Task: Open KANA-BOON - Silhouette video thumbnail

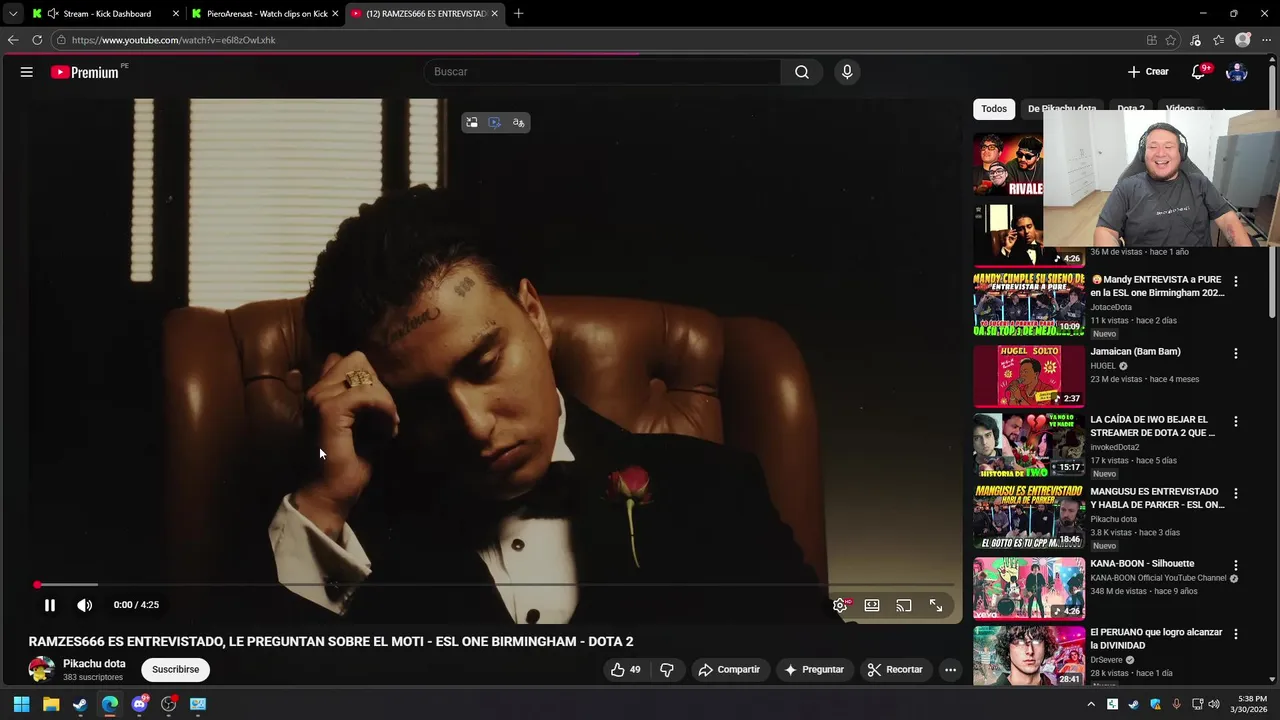Action: (1029, 588)
